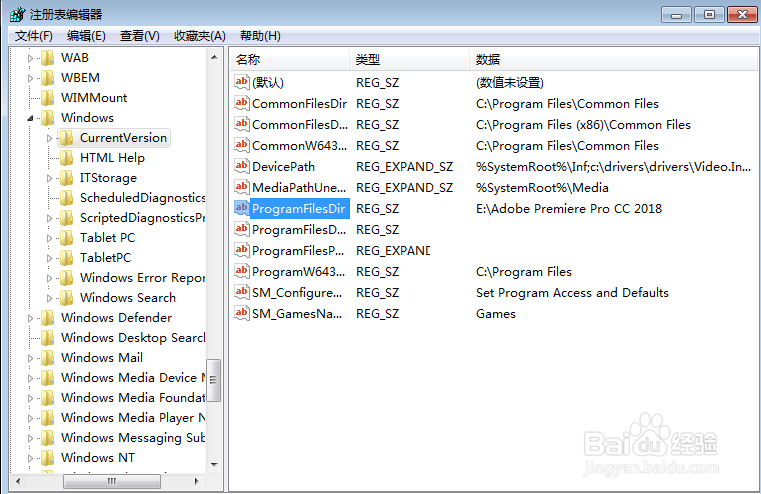Expand the Windows Media Player N key

click(30, 418)
